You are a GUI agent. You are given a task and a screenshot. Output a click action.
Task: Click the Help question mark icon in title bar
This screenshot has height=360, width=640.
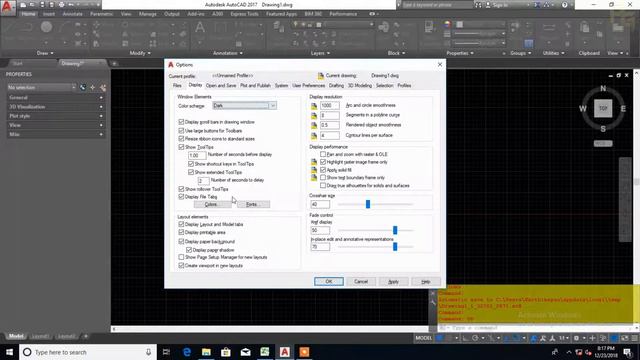[564, 5]
